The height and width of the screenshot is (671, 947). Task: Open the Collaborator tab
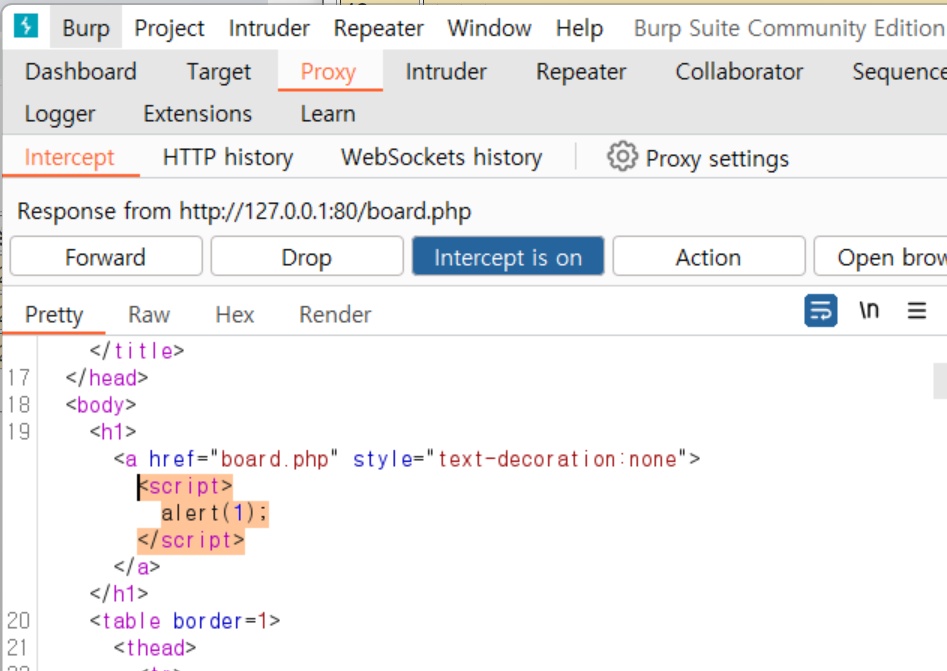coord(739,72)
